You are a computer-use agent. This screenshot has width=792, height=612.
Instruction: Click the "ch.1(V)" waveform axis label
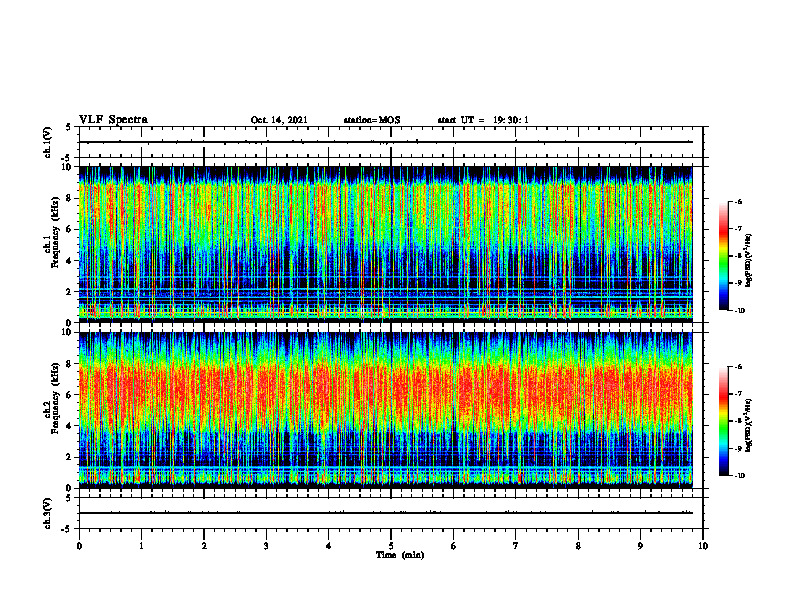[x=47, y=142]
